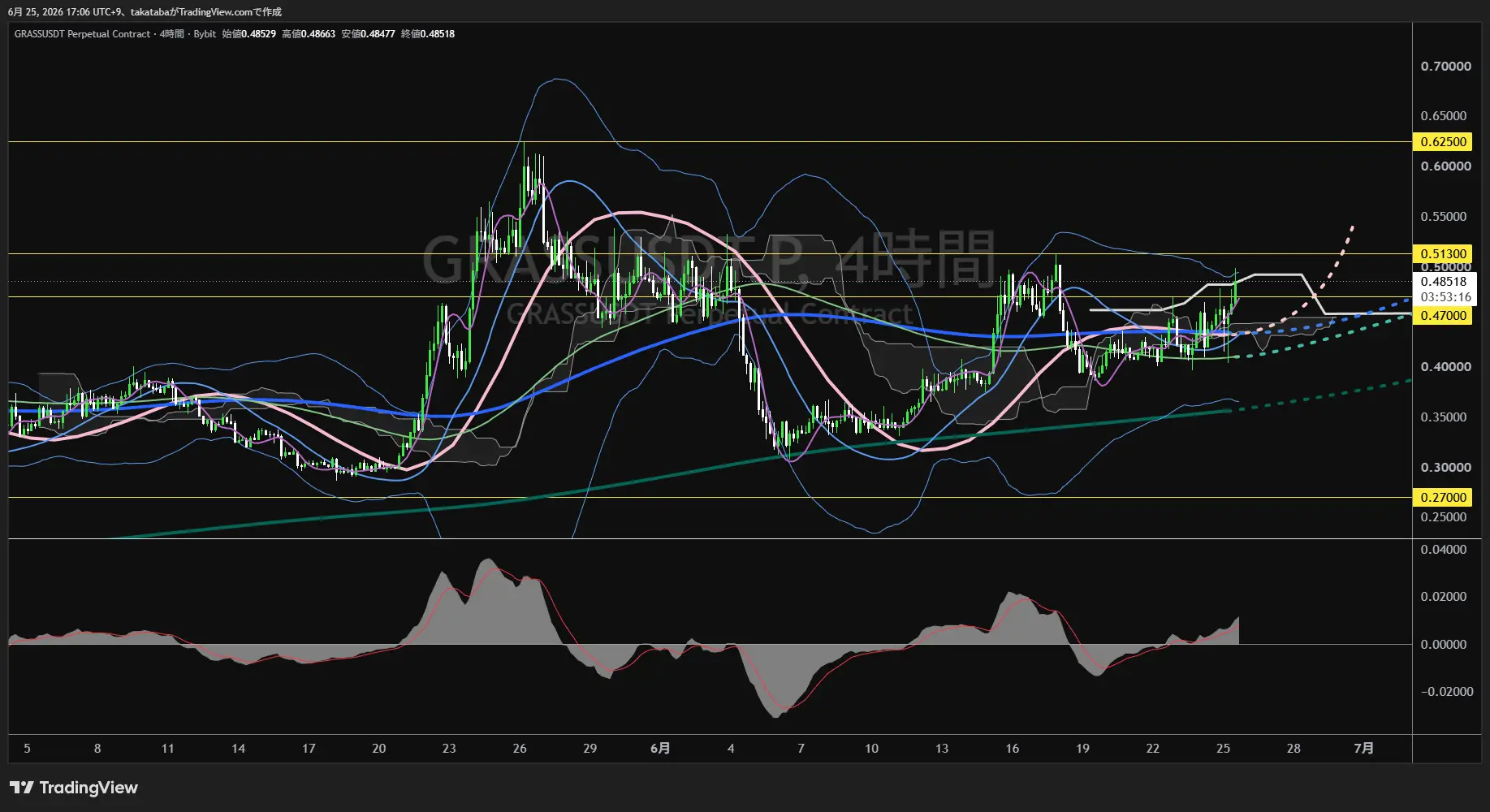1490x812 pixels.
Task: Click date label 20 on time axis
Action: pyautogui.click(x=379, y=749)
